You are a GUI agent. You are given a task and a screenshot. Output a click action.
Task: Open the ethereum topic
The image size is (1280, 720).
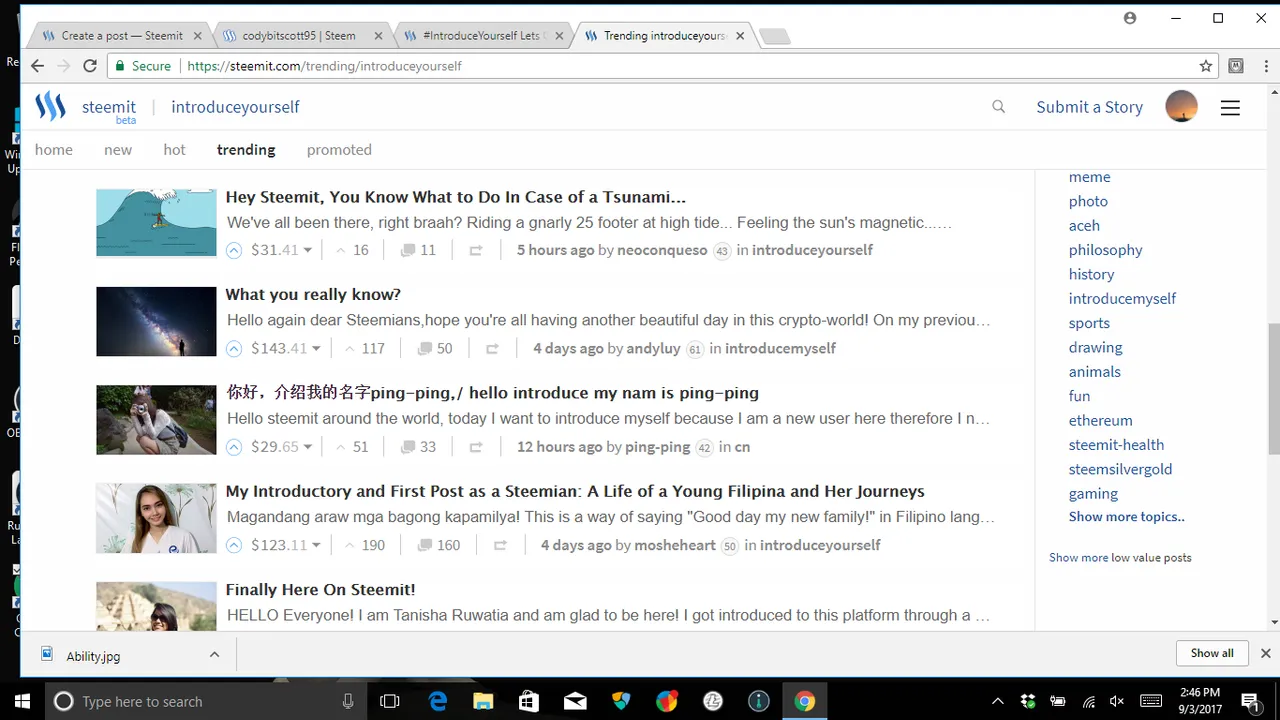pyautogui.click(x=1100, y=420)
